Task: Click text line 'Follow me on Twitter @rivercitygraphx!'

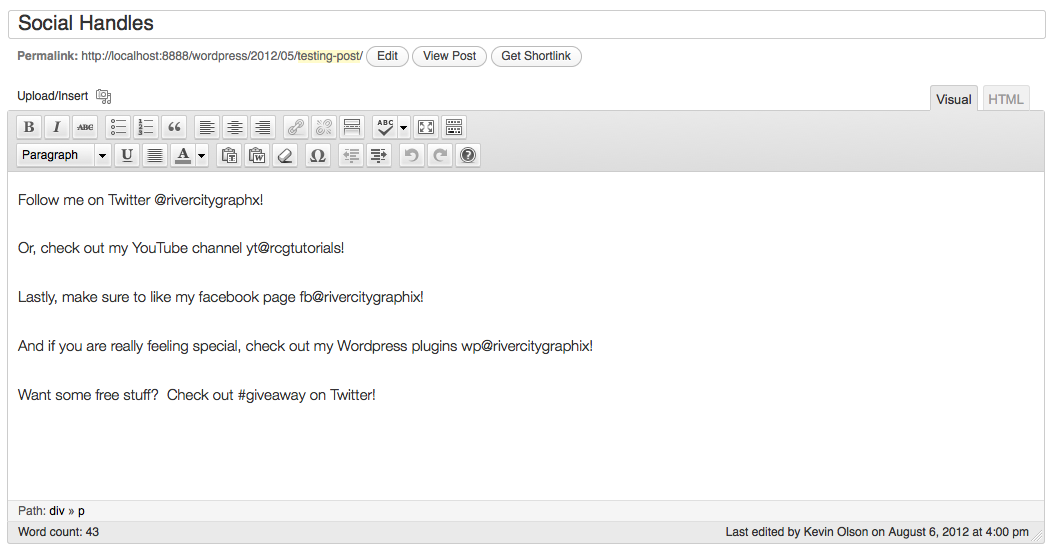Action: [140, 200]
